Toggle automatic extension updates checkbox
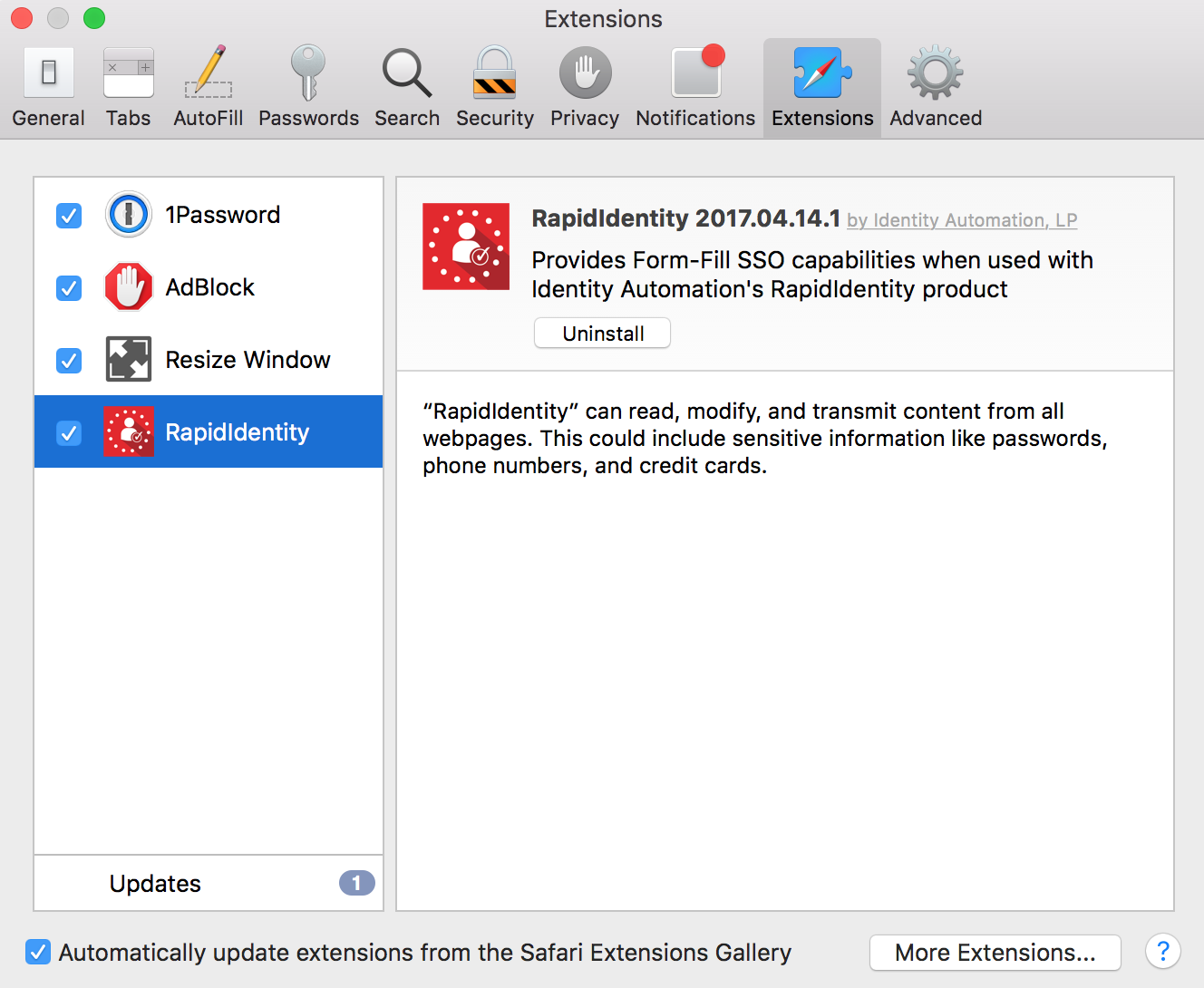Image resolution: width=1204 pixels, height=988 pixels. pos(38,952)
